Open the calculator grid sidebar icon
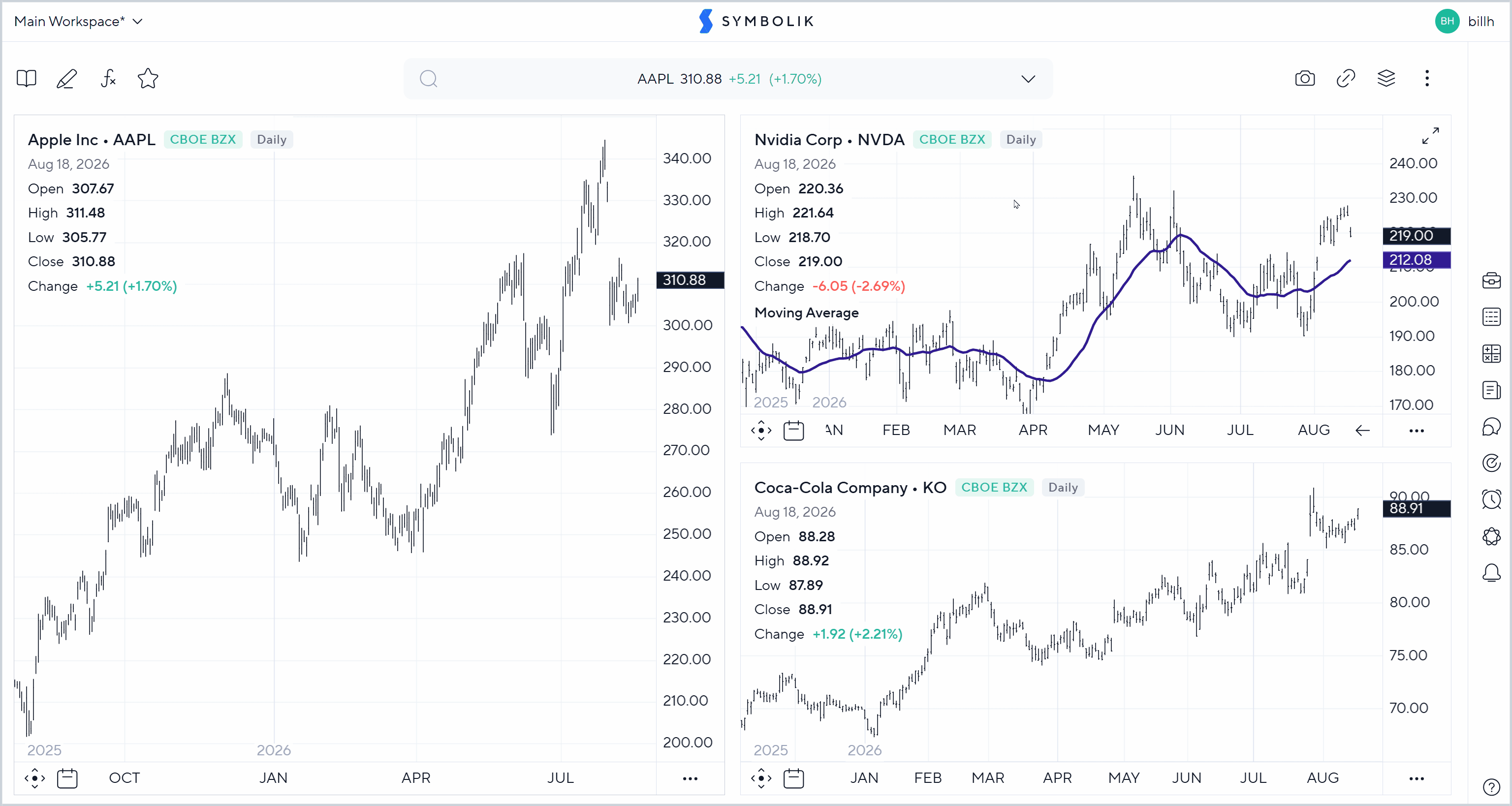This screenshot has width=1512, height=806. pyautogui.click(x=1491, y=354)
